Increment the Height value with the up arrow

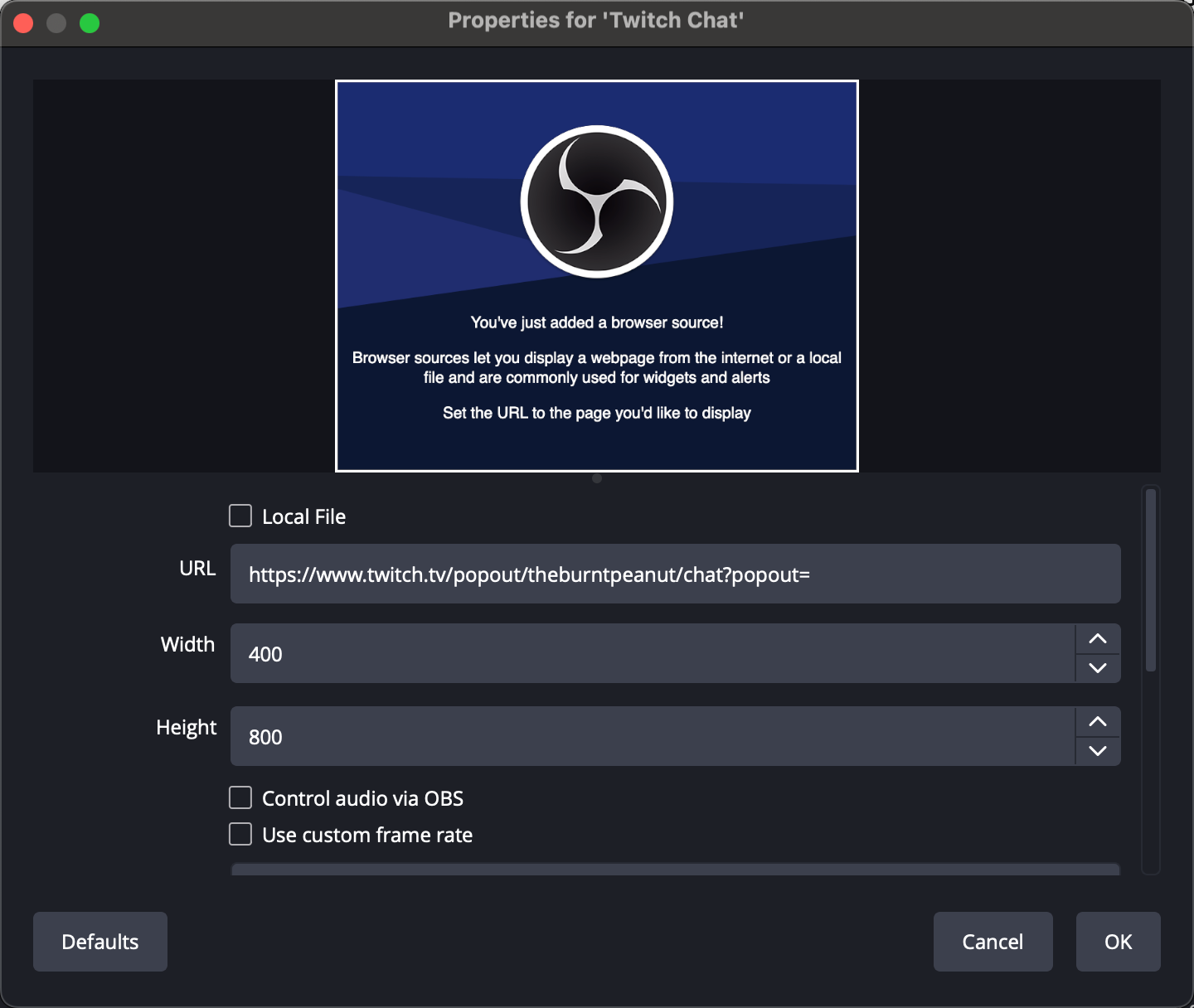[x=1097, y=721]
